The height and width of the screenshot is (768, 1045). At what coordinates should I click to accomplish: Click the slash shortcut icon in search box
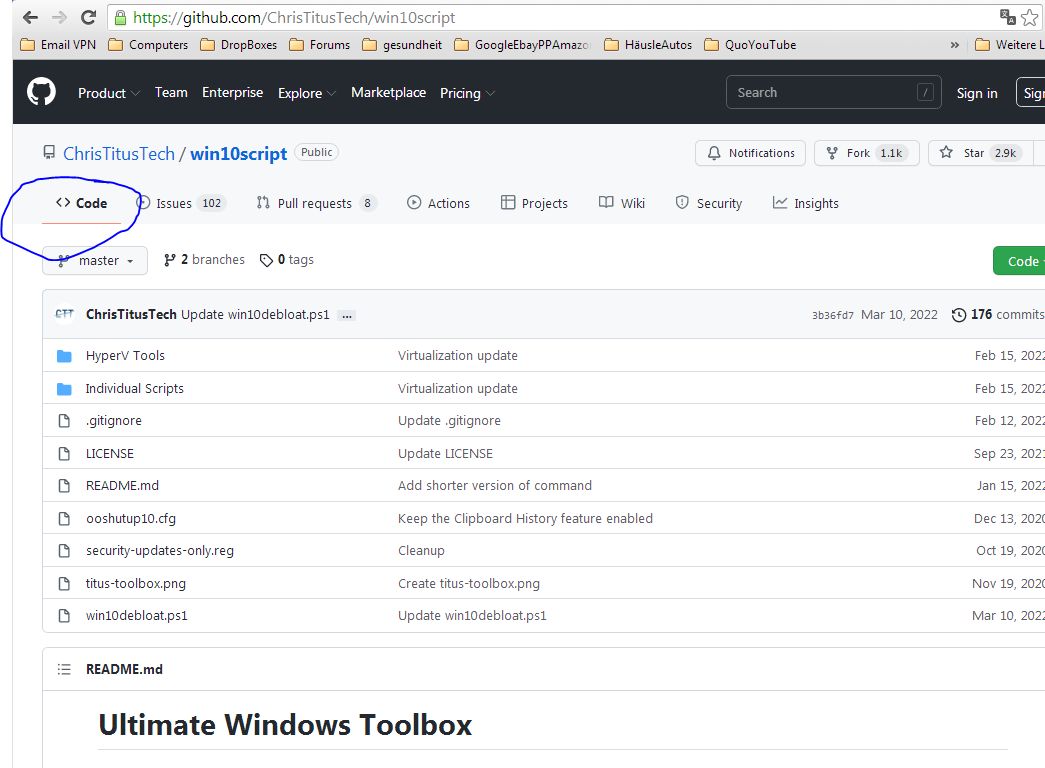click(925, 92)
